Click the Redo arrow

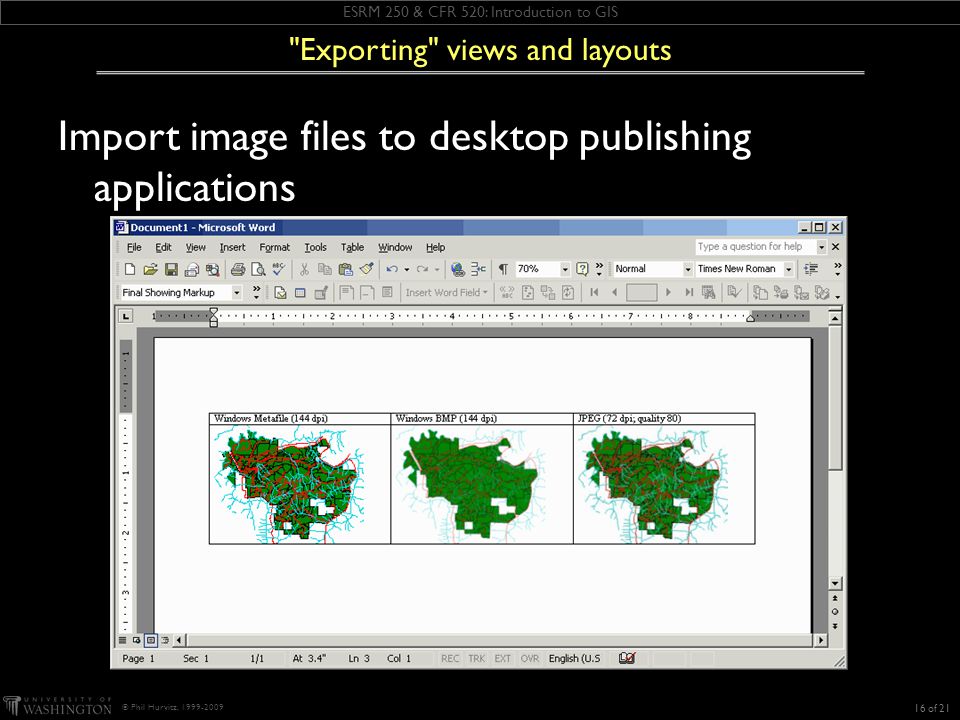[x=422, y=269]
